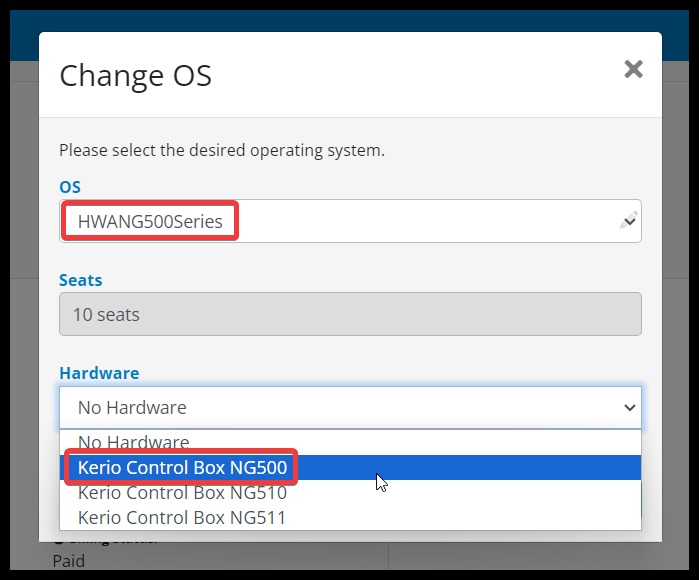Screen dimensions: 699x580
Task: Pick Kerio Control Box NG511 option
Action: tap(182, 517)
